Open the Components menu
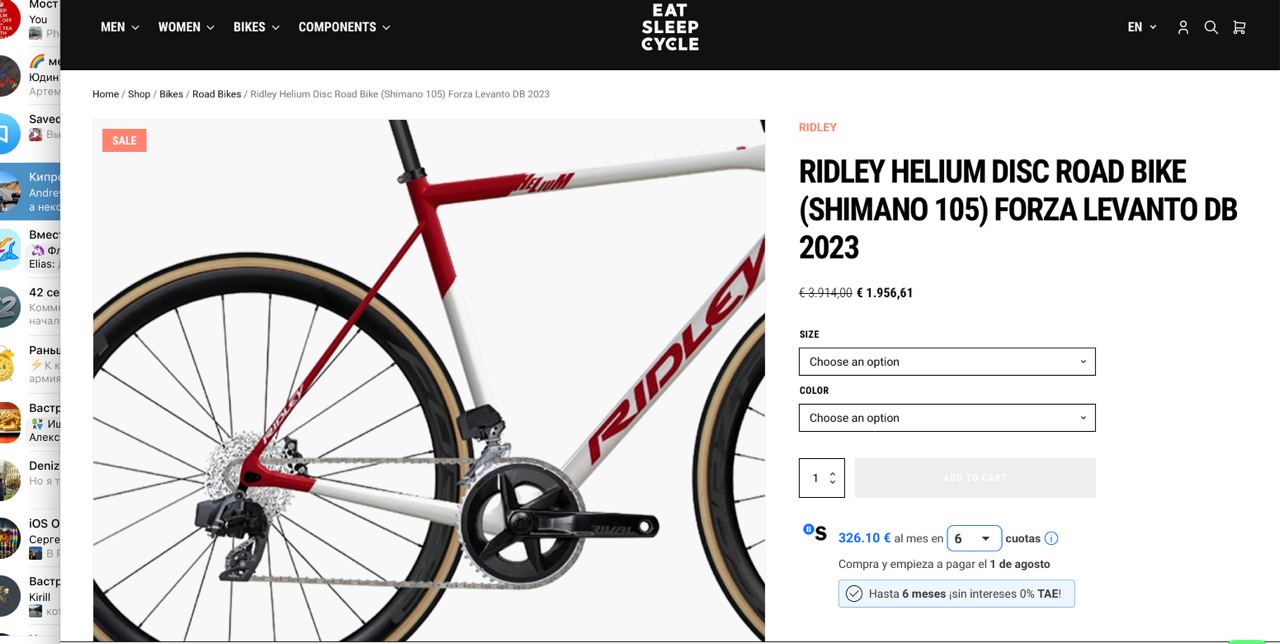1280x644 pixels. pyautogui.click(x=344, y=27)
